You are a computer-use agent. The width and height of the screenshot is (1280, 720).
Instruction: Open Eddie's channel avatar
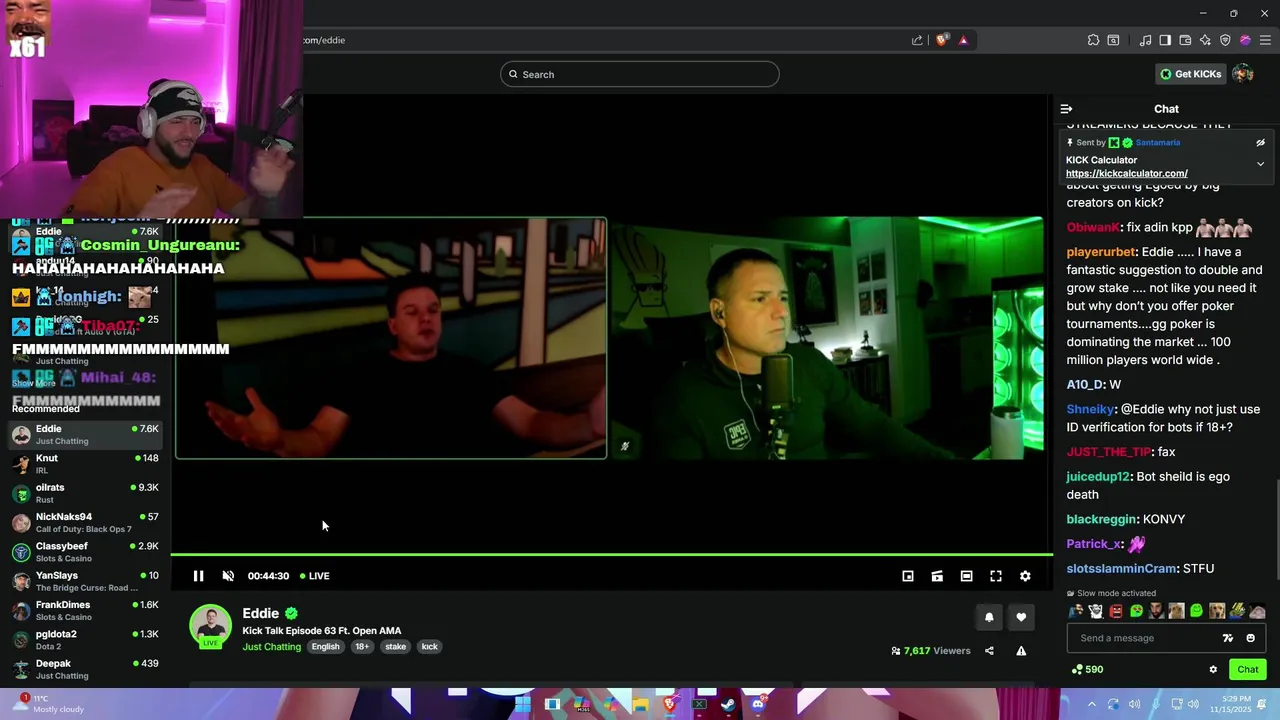[x=210, y=626]
